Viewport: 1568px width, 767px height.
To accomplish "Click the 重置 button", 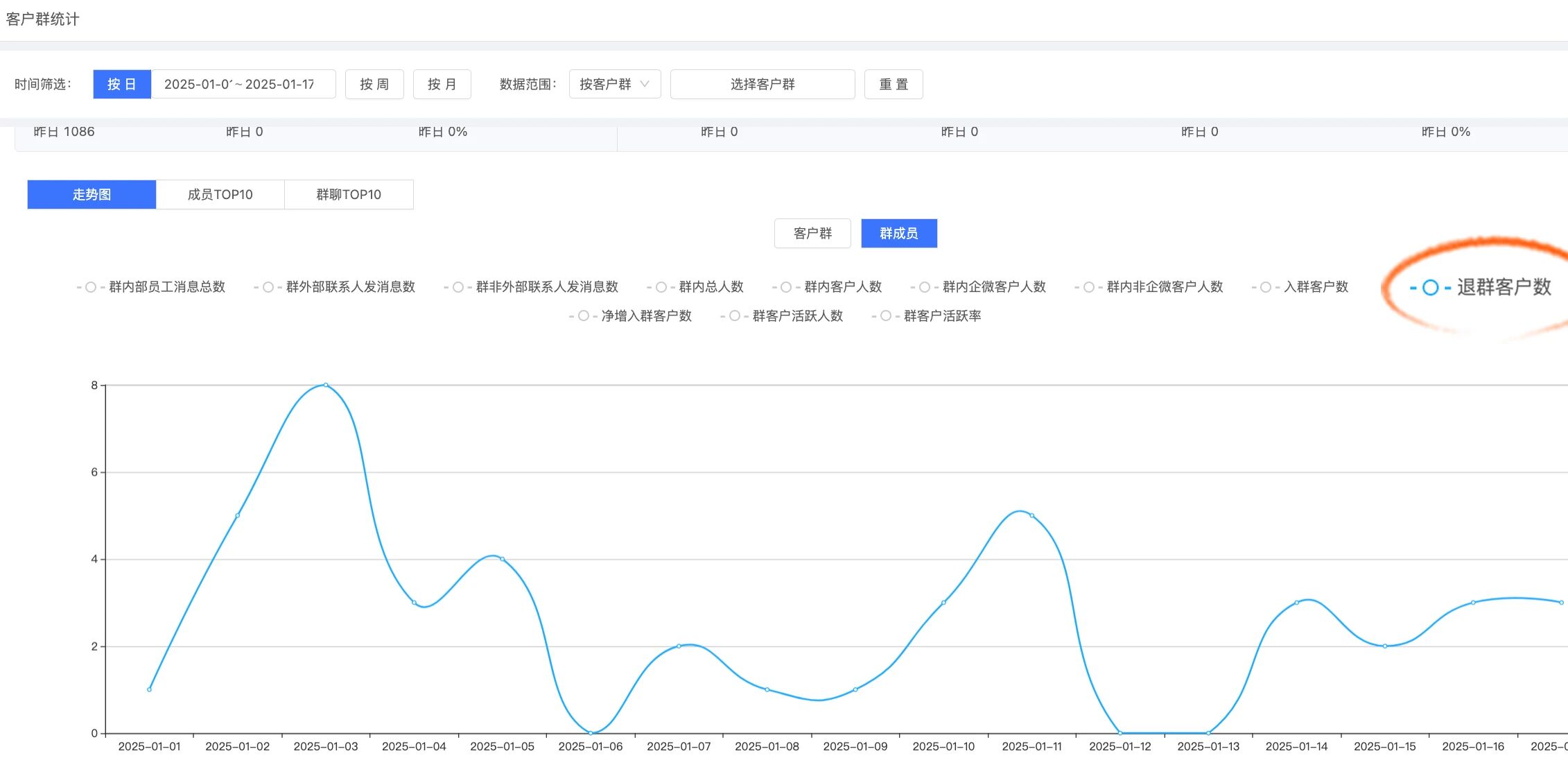I will 893,85.
